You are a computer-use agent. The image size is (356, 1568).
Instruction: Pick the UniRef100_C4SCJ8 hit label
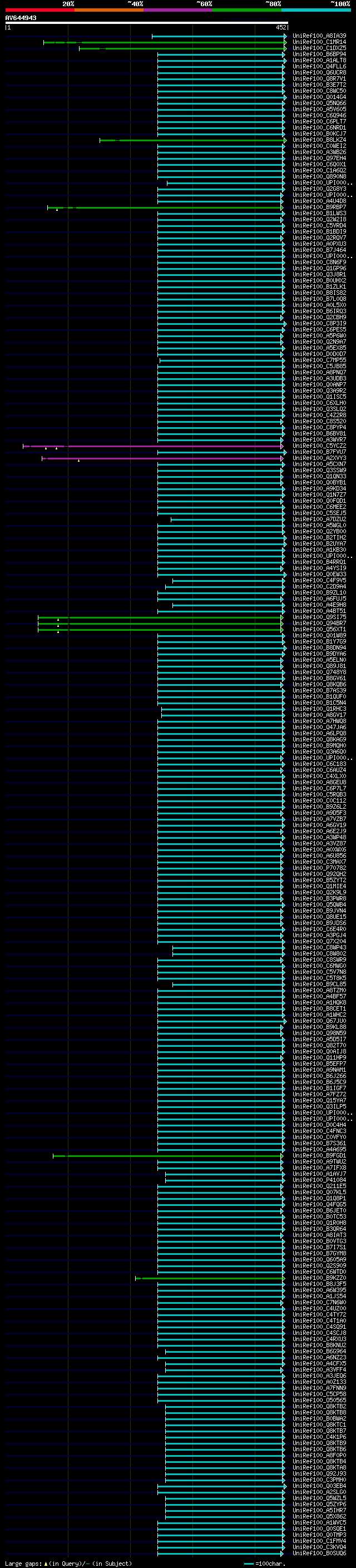[319, 1333]
